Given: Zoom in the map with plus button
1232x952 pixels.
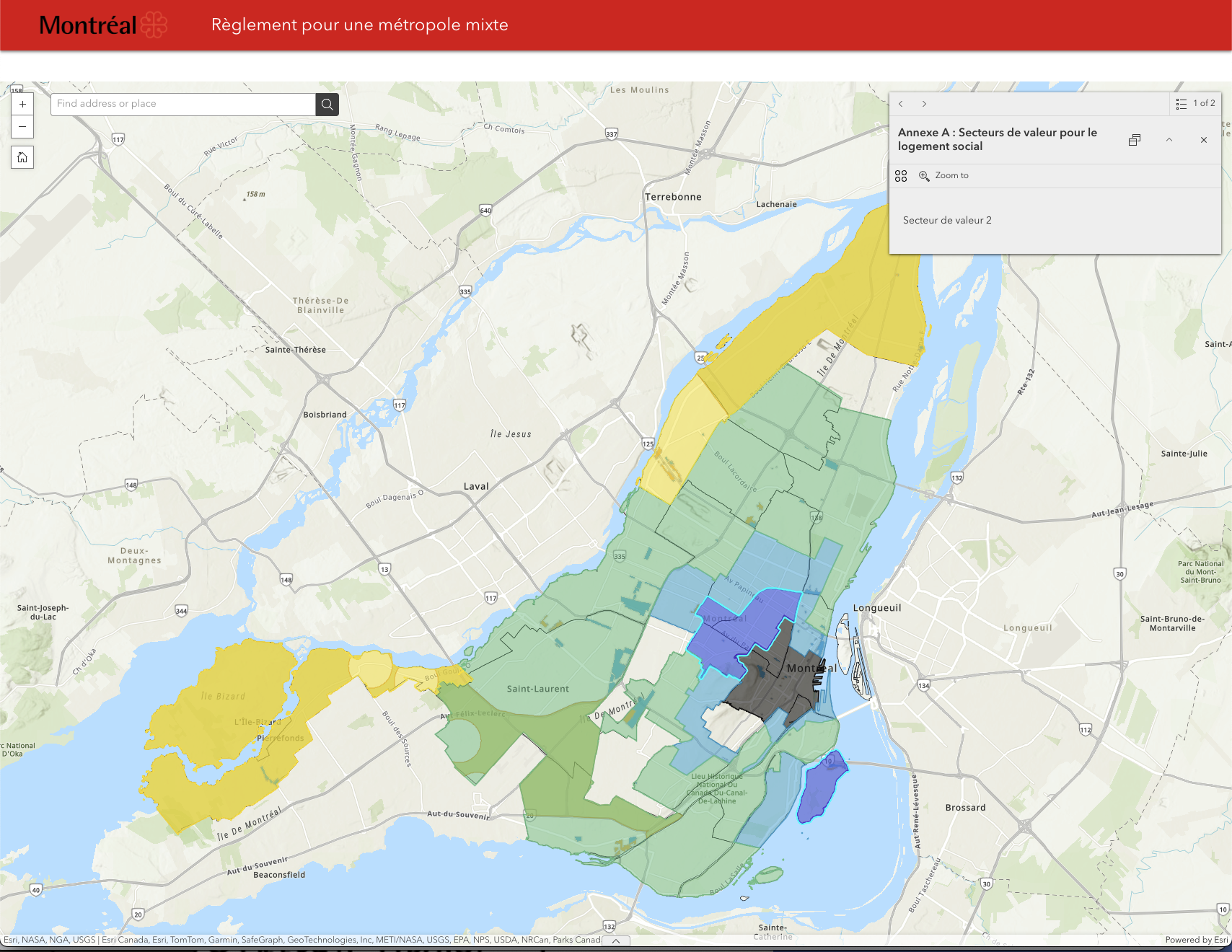Looking at the screenshot, I should click(x=22, y=104).
